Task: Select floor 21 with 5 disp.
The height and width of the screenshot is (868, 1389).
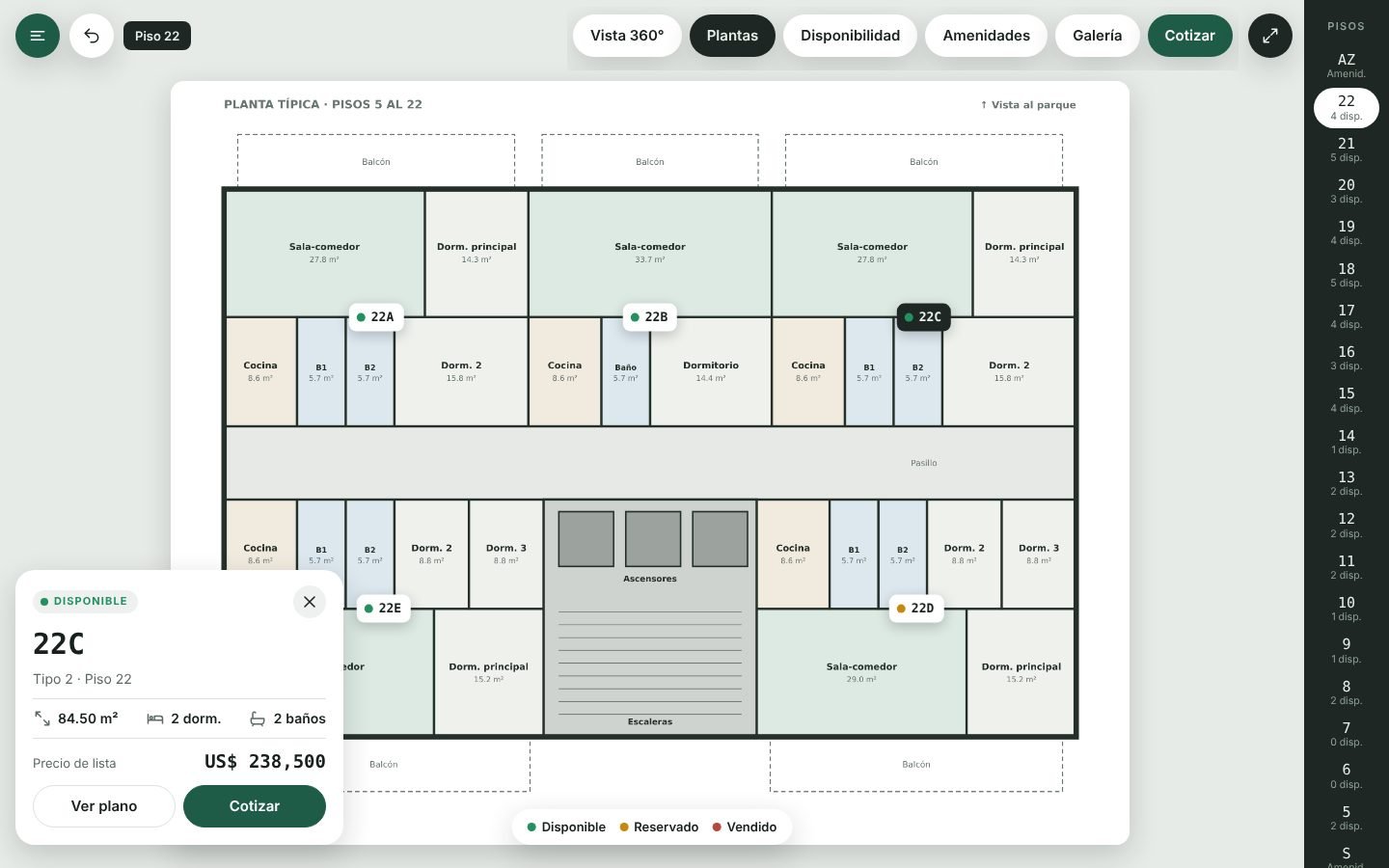Action: click(x=1347, y=149)
